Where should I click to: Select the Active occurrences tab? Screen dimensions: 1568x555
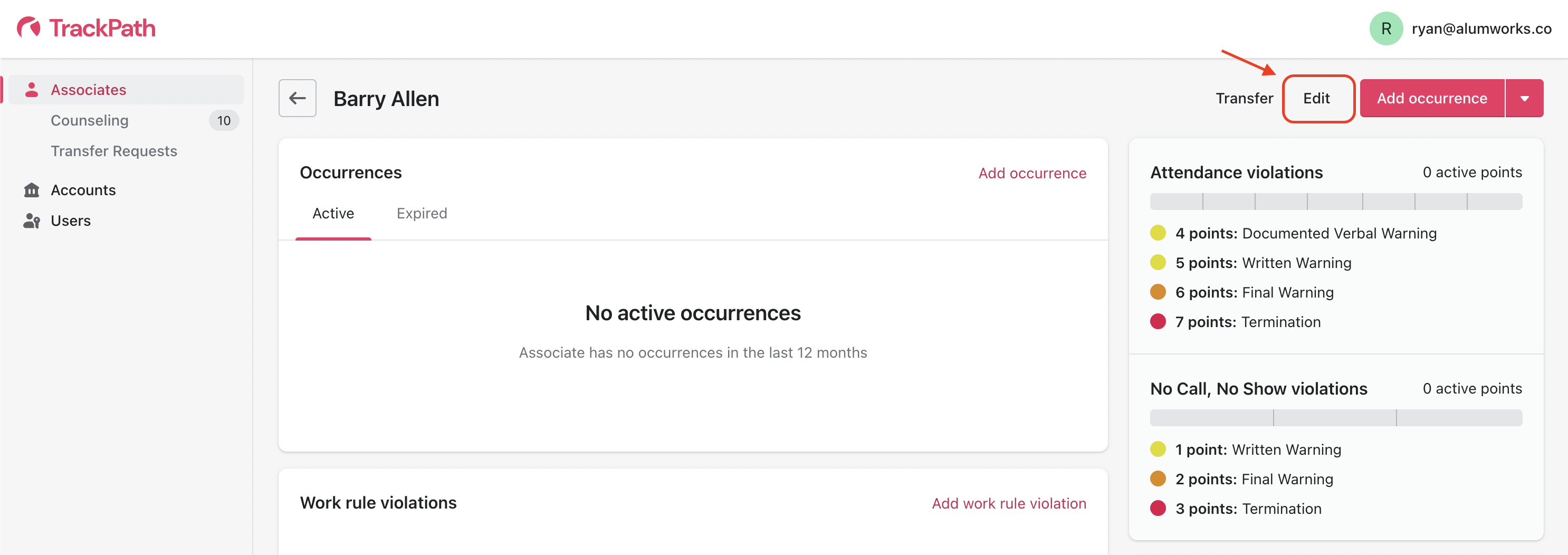pos(333,214)
